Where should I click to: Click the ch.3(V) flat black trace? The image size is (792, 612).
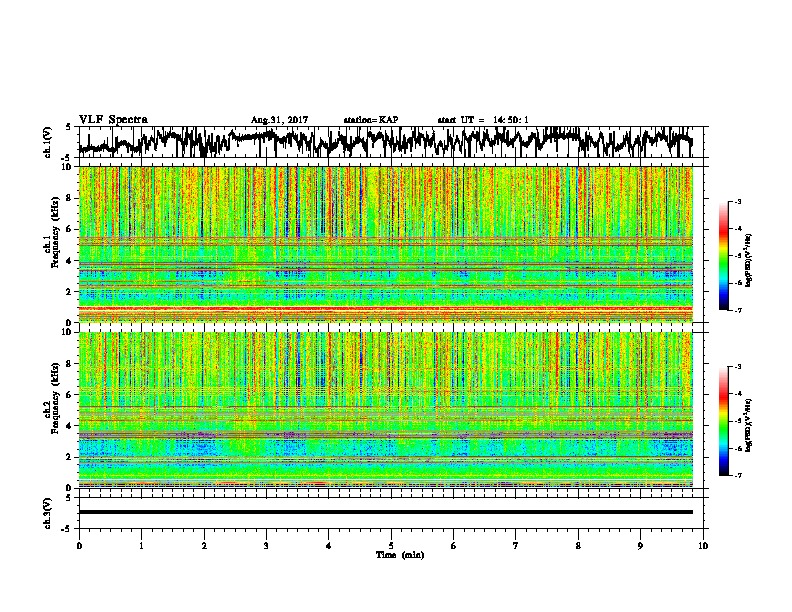[x=386, y=512]
